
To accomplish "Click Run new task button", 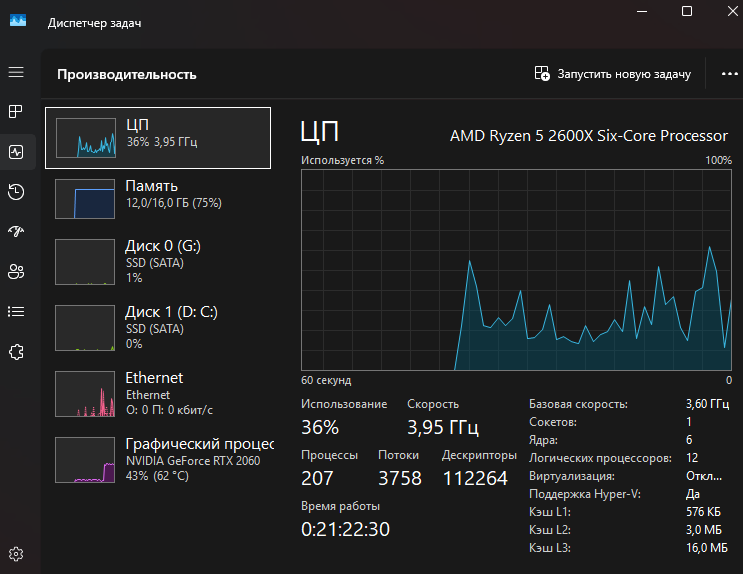I will coord(613,74).
